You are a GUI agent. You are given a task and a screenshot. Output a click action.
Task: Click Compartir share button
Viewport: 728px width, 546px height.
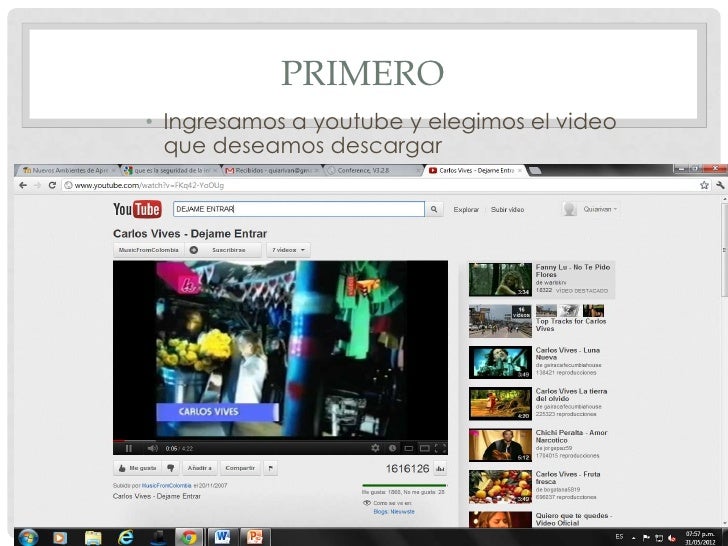(240, 468)
